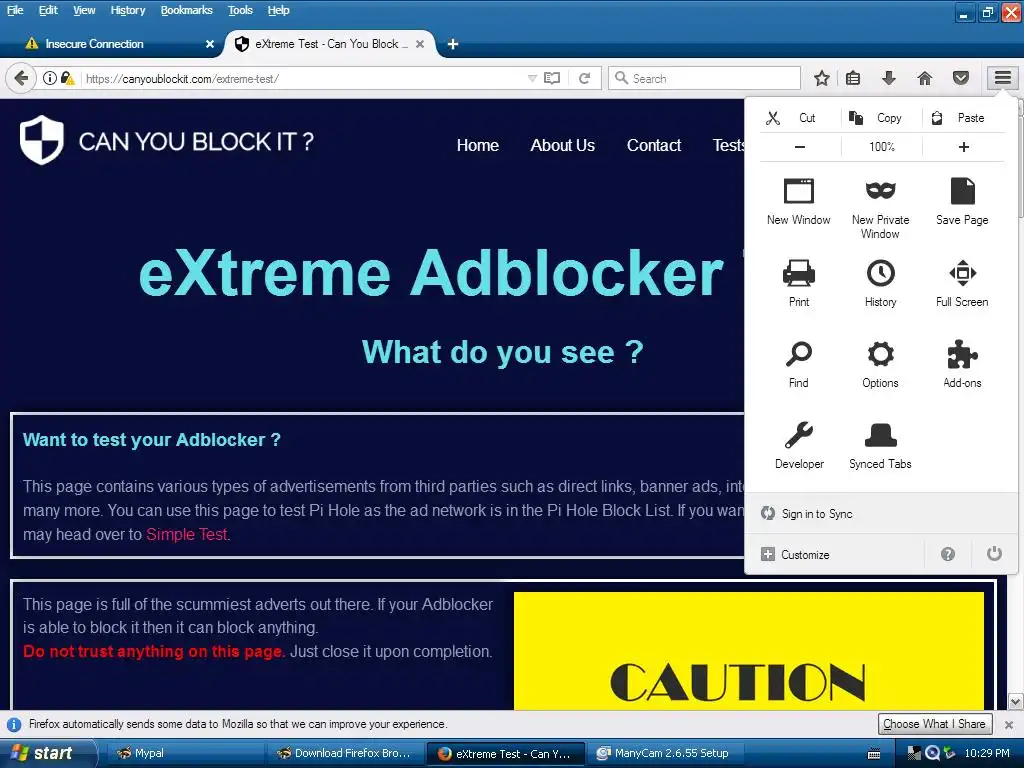1024x768 pixels.
Task: Open the Edit menu
Action: tap(48, 10)
